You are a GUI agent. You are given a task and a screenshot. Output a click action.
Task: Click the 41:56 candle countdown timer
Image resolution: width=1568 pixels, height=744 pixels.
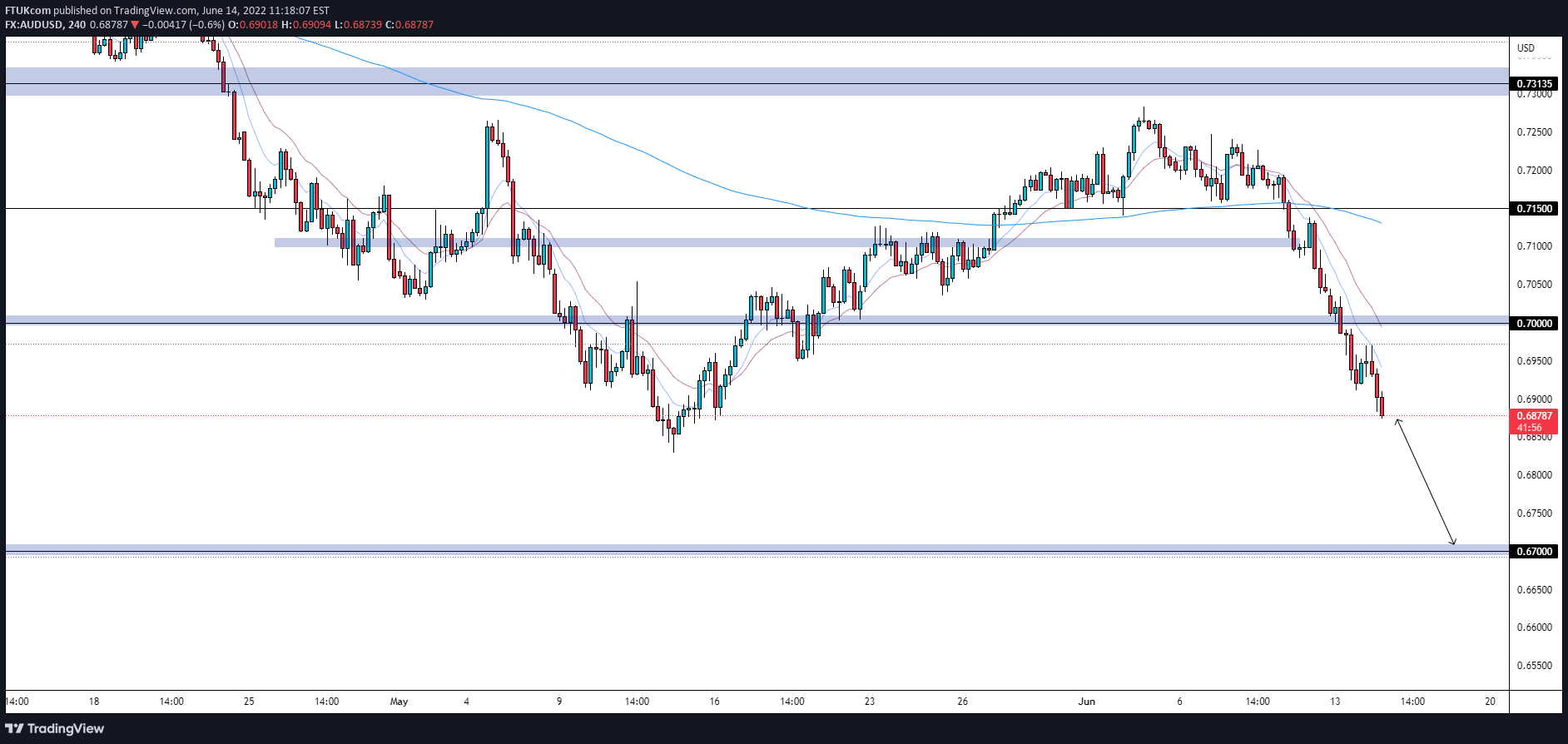(1530, 428)
